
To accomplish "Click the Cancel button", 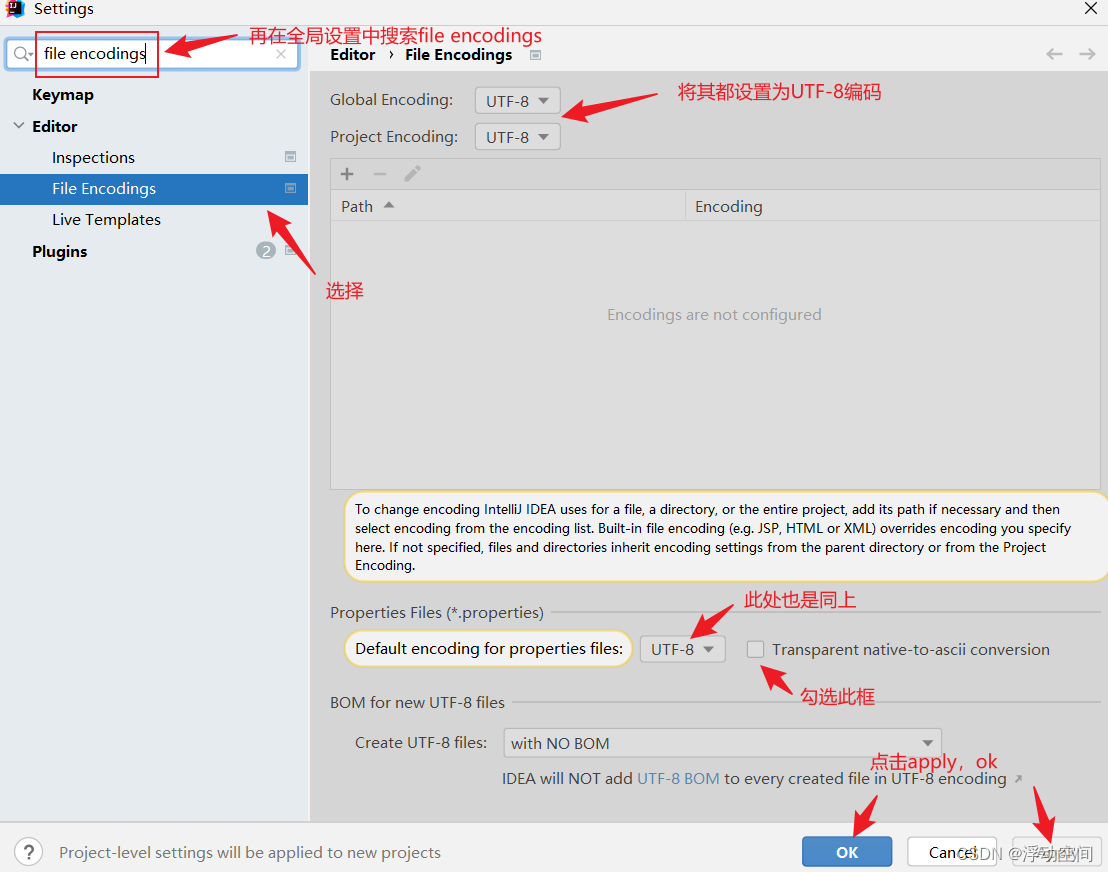I will click(952, 852).
